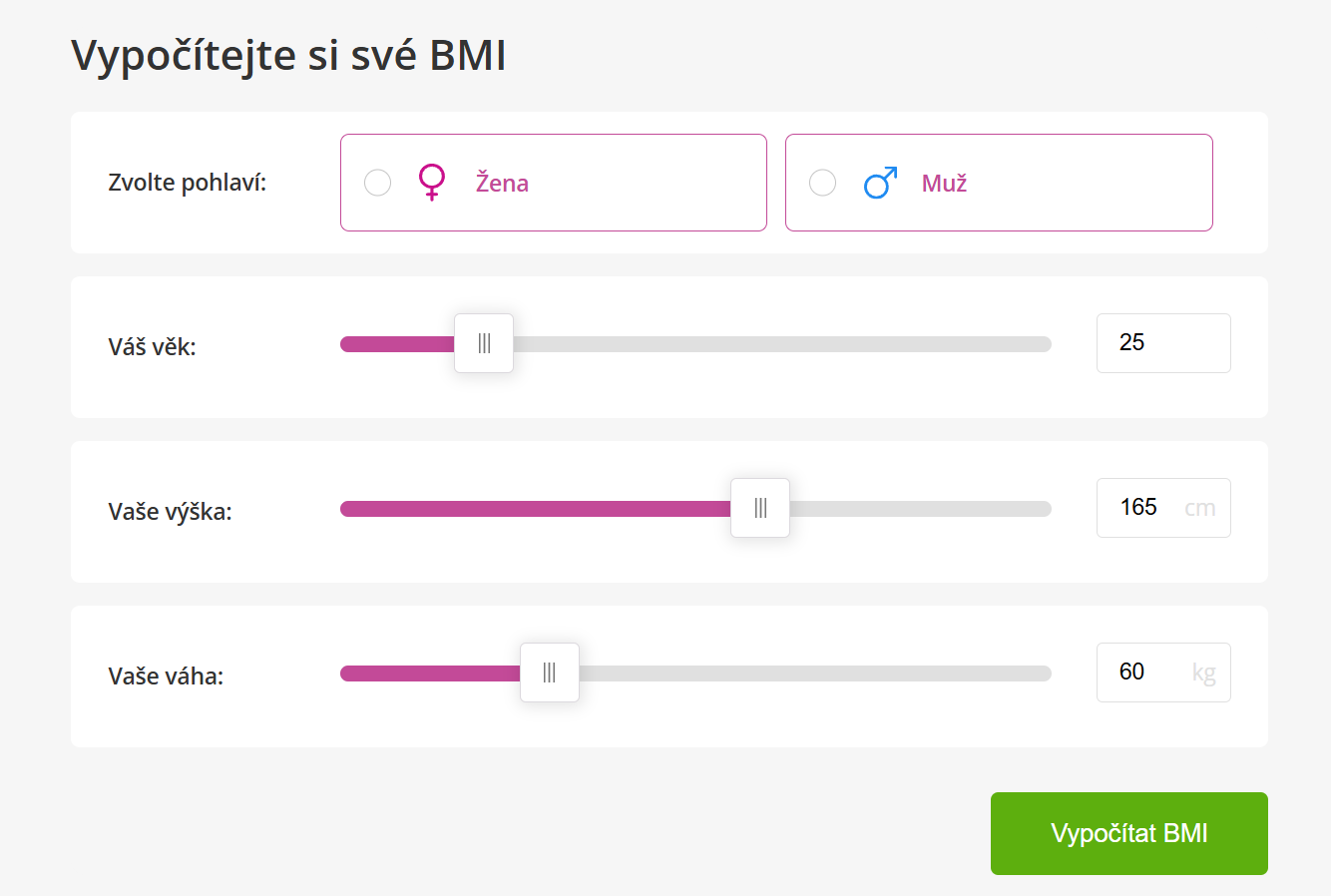Click the weight slider handle
This screenshot has width=1331, height=896.
pos(550,672)
